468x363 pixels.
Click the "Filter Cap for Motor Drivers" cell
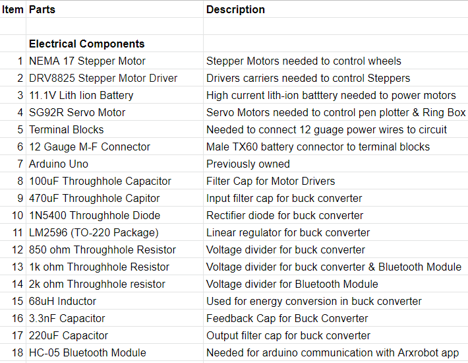point(336,181)
